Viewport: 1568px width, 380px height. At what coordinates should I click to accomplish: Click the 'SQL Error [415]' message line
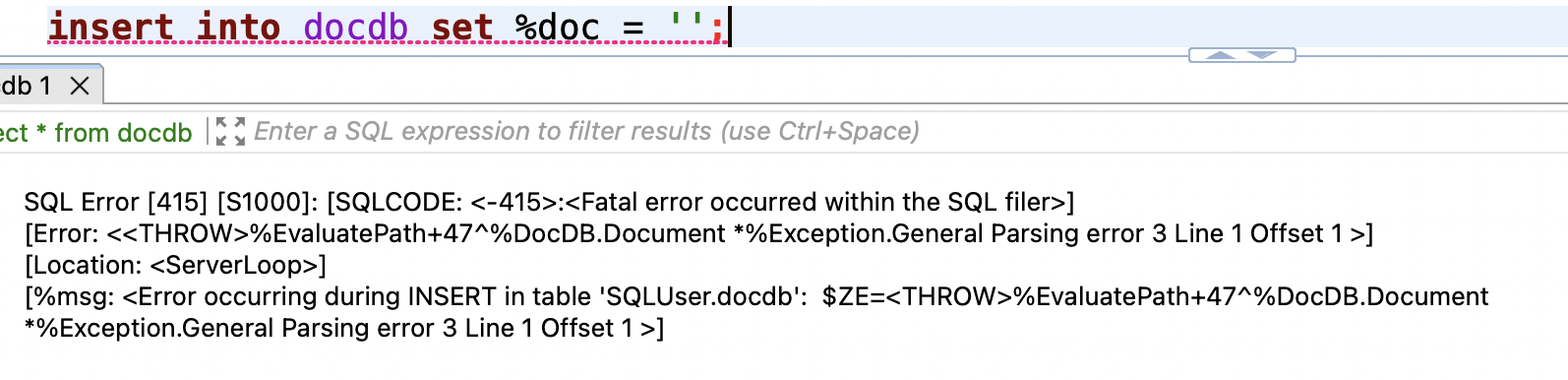(549, 202)
